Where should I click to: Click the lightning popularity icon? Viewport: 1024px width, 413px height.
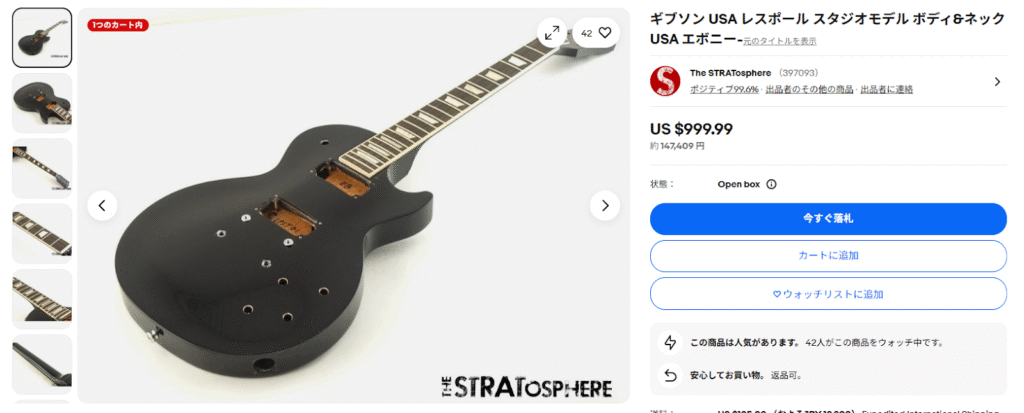669,342
